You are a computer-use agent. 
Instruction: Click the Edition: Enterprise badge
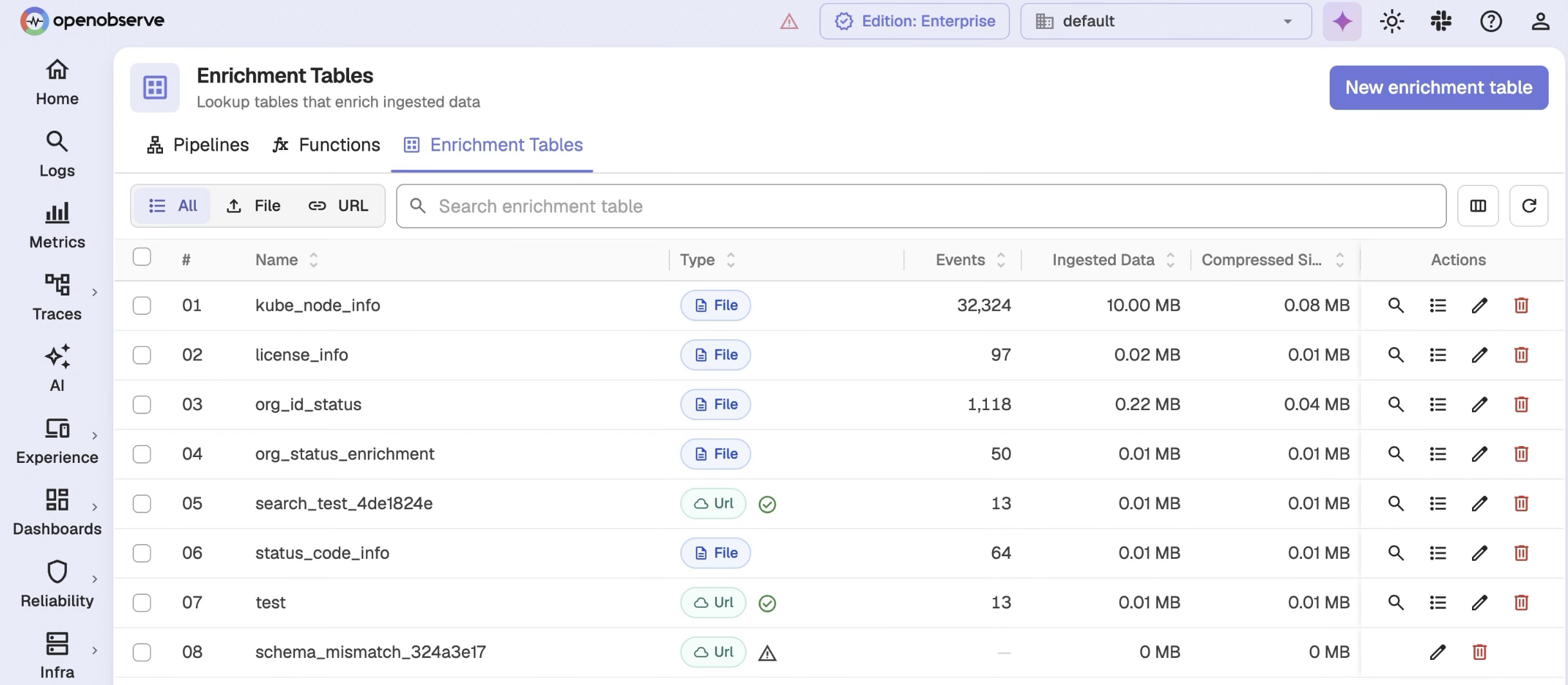click(914, 21)
